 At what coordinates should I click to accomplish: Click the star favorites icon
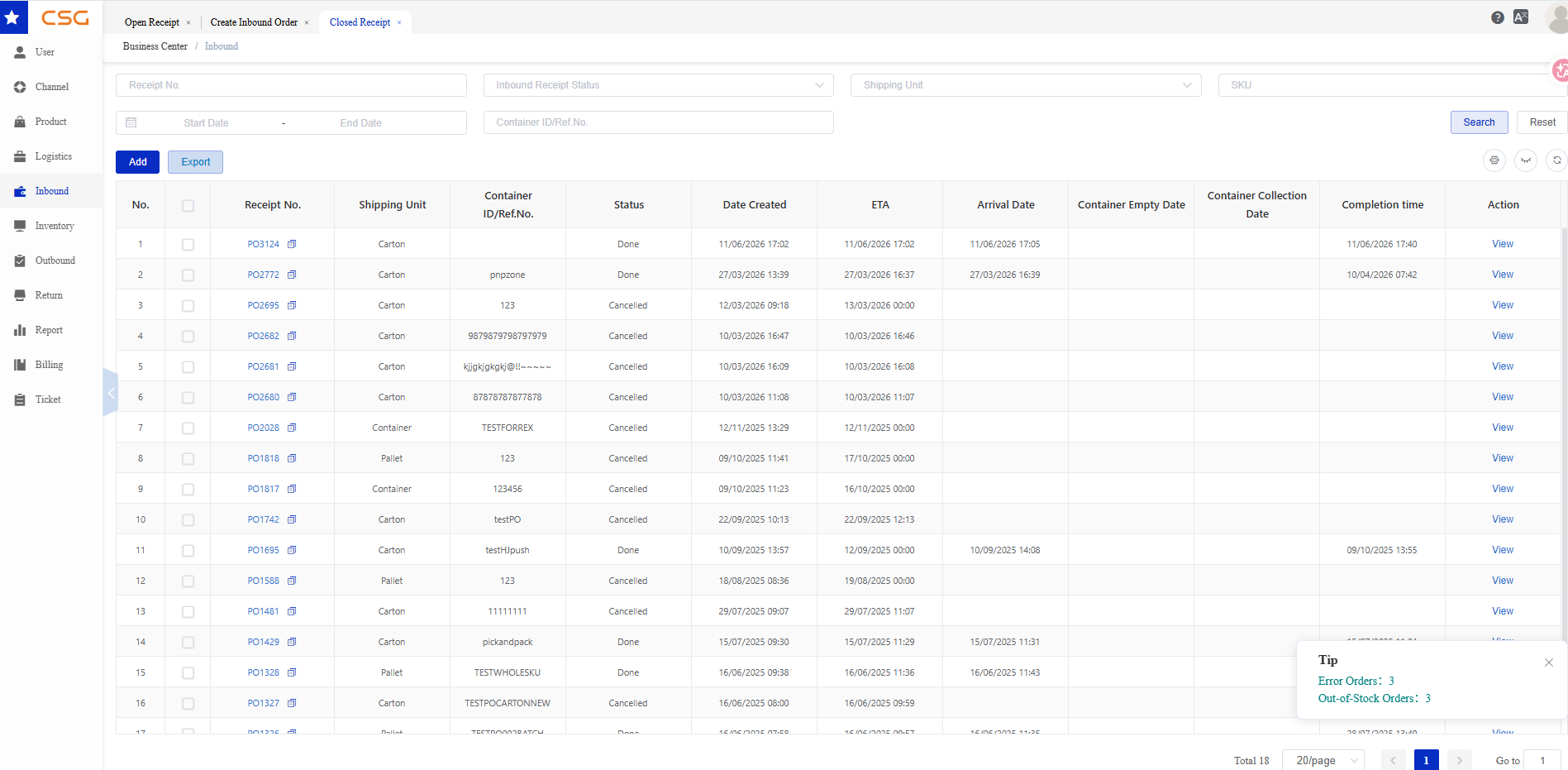12,17
